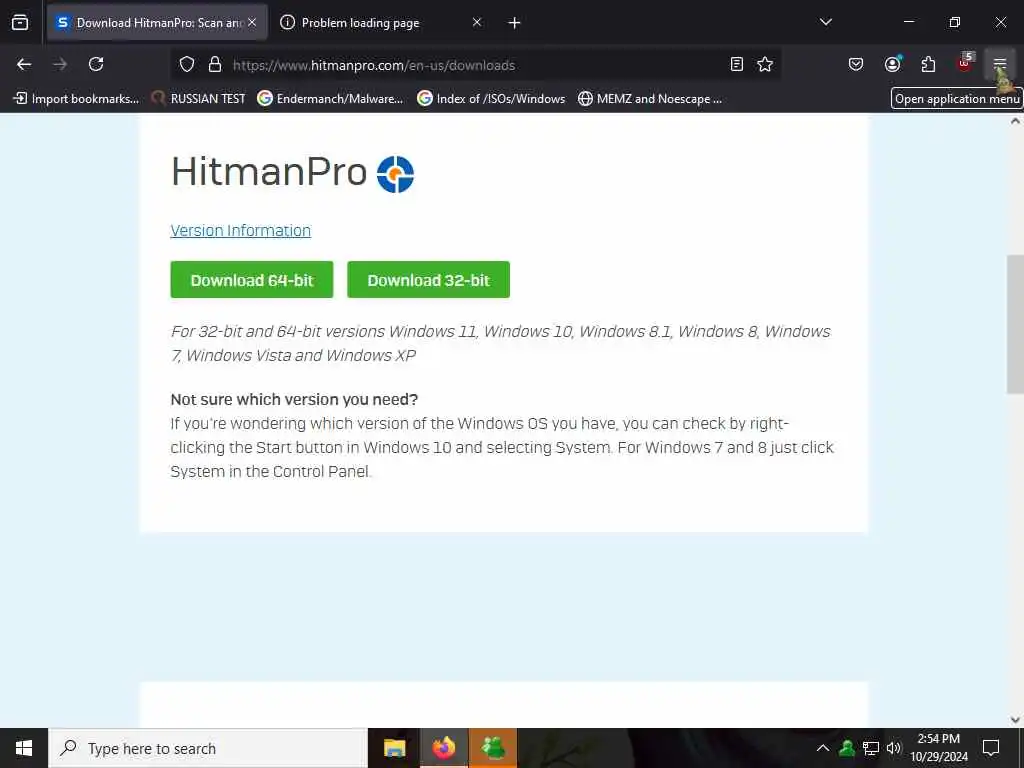Screen dimensions: 1024x768
Task: Click green people app taskbar icon
Action: click(x=493, y=748)
